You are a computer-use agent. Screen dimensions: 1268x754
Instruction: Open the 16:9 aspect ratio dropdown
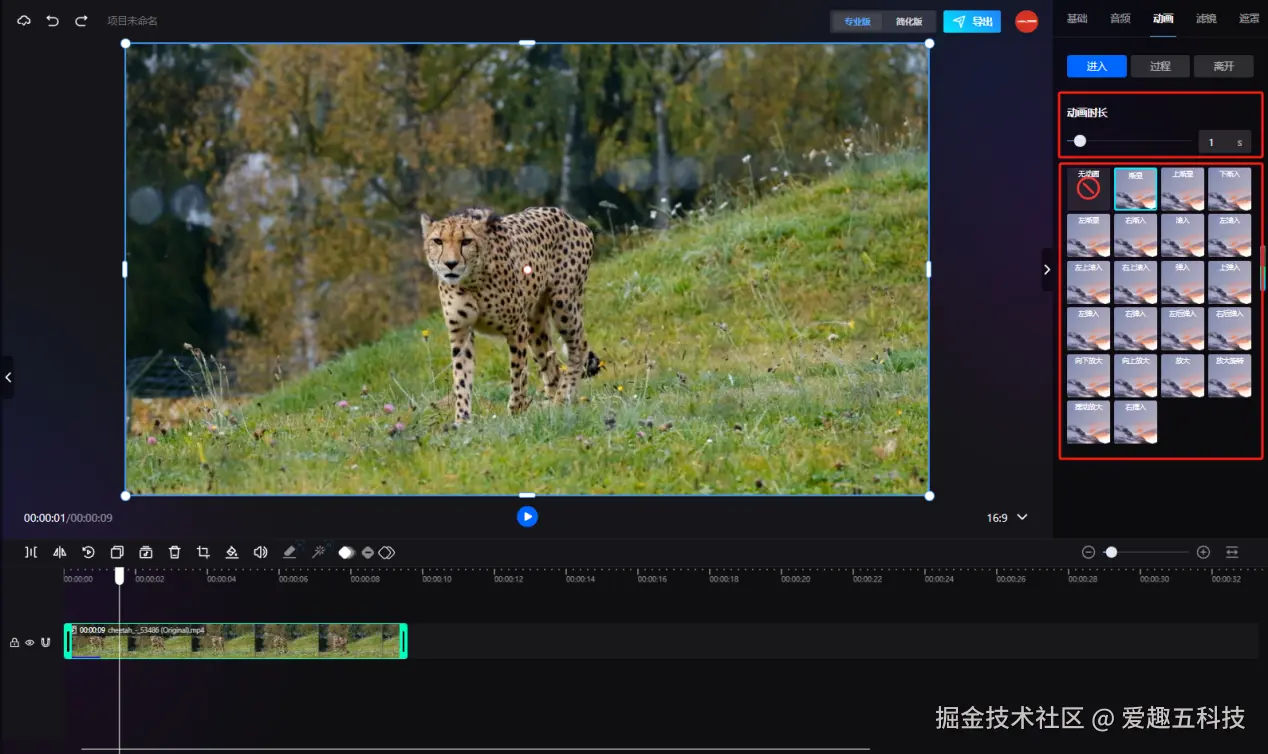(x=1007, y=517)
